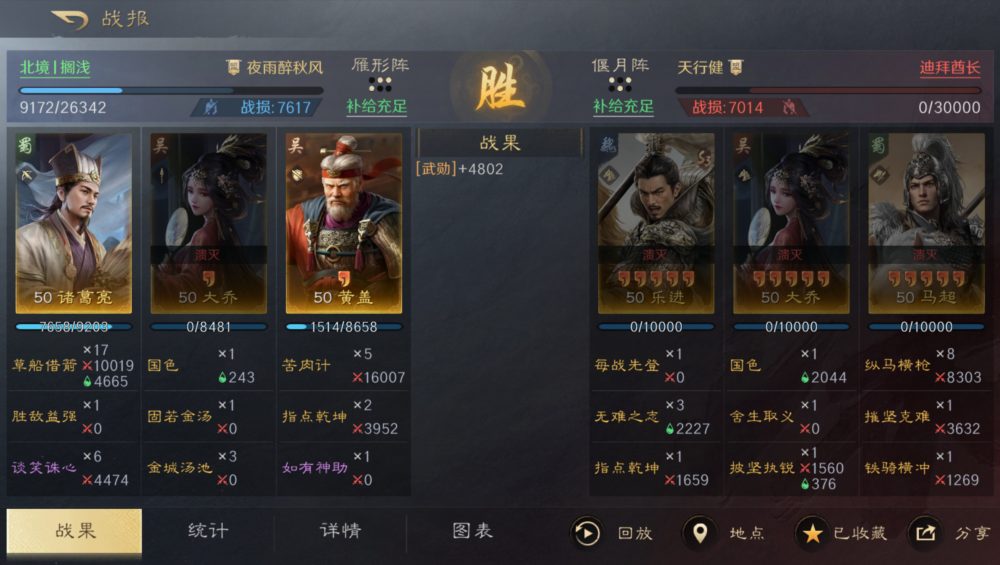The height and width of the screenshot is (565, 1000).
Task: Open battle location via 地点 pin icon
Action: coord(700,532)
